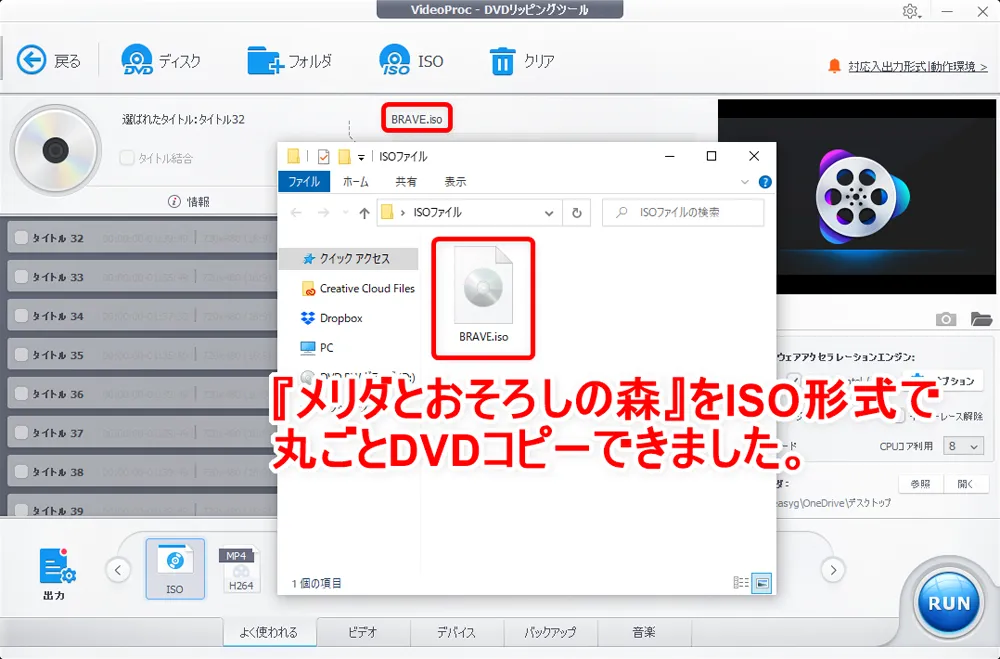Screen dimensions: 1000x659
Task: Select MP4 H264 output profile
Action: click(x=240, y=569)
